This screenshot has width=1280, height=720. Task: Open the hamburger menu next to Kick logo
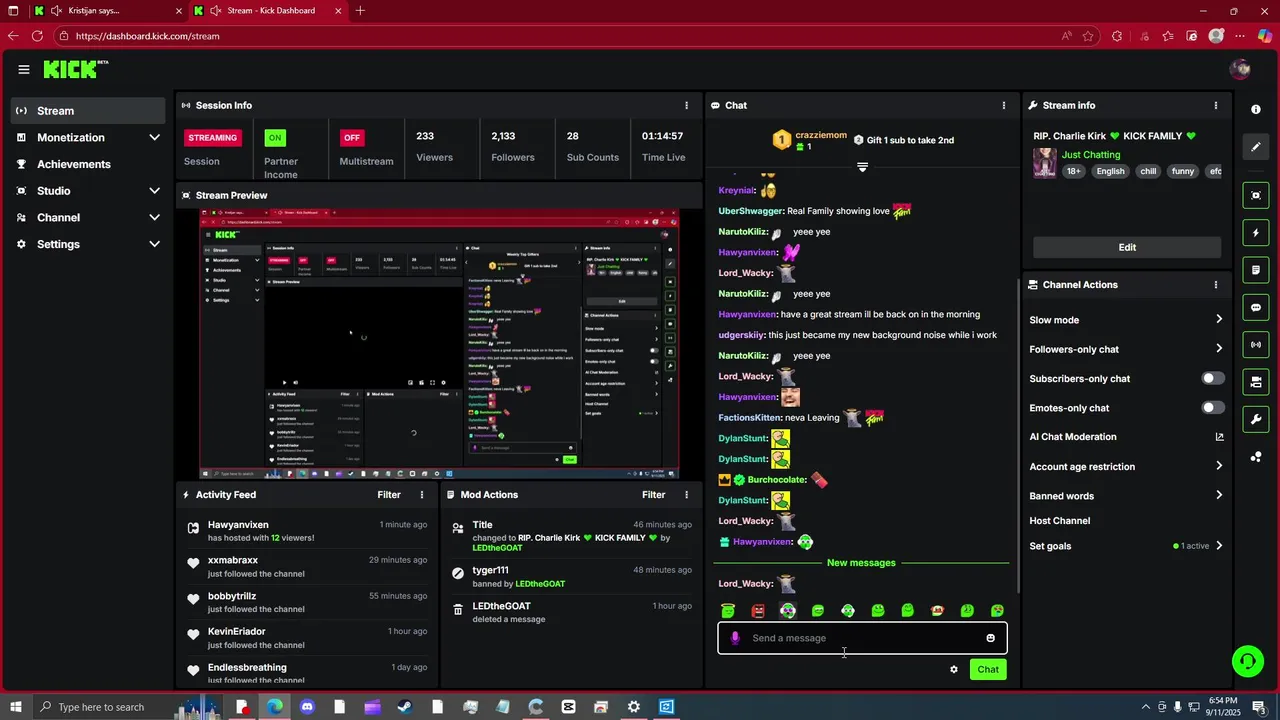click(23, 69)
